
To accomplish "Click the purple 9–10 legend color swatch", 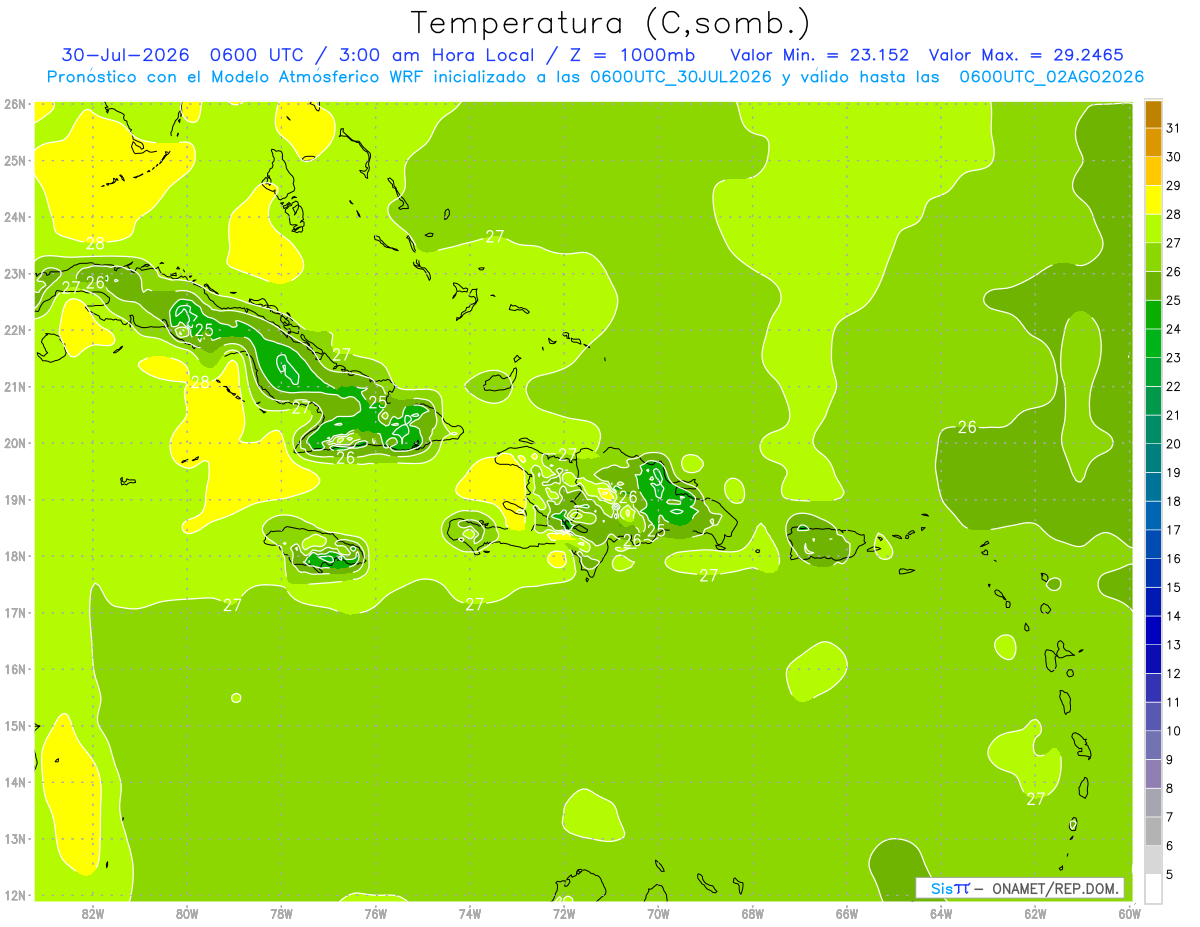I will click(x=1153, y=746).
